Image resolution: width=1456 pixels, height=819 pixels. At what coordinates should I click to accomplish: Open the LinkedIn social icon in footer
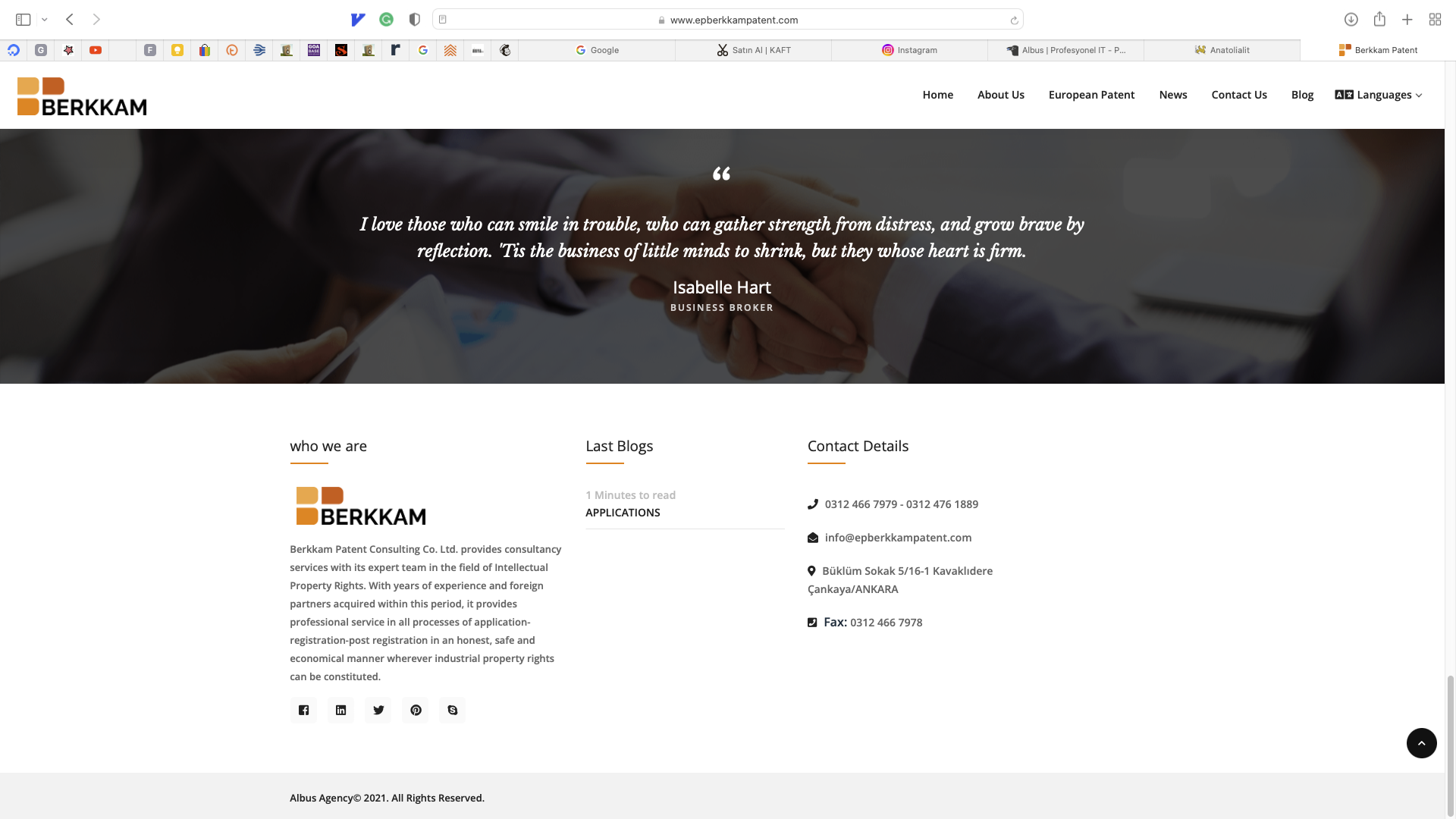[340, 710]
